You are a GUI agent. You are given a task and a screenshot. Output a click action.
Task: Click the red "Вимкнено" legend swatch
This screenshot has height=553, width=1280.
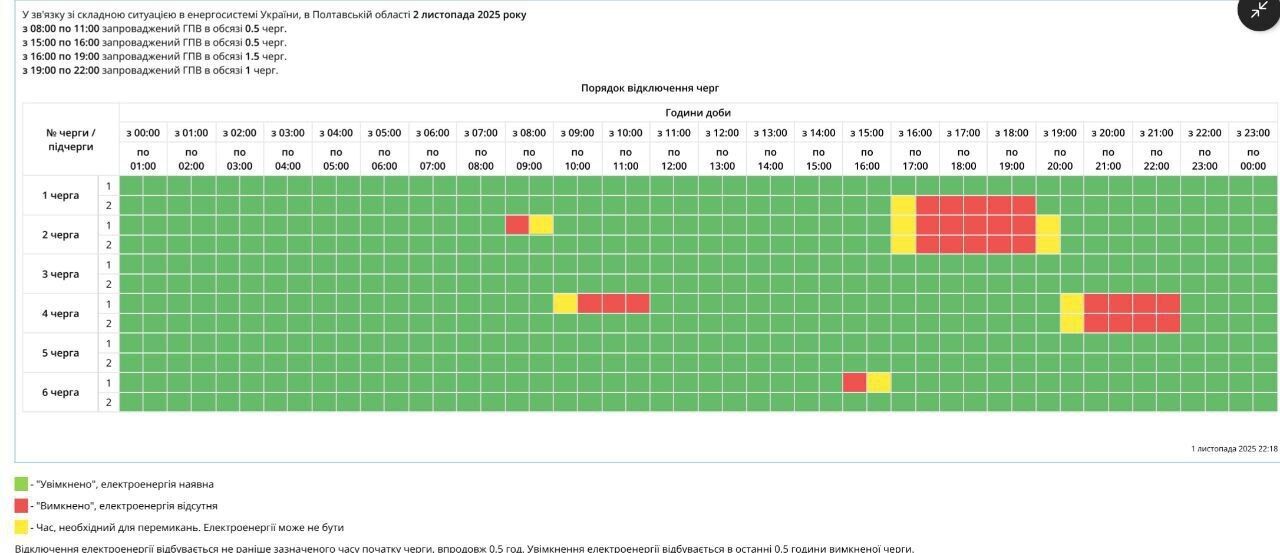coord(21,506)
